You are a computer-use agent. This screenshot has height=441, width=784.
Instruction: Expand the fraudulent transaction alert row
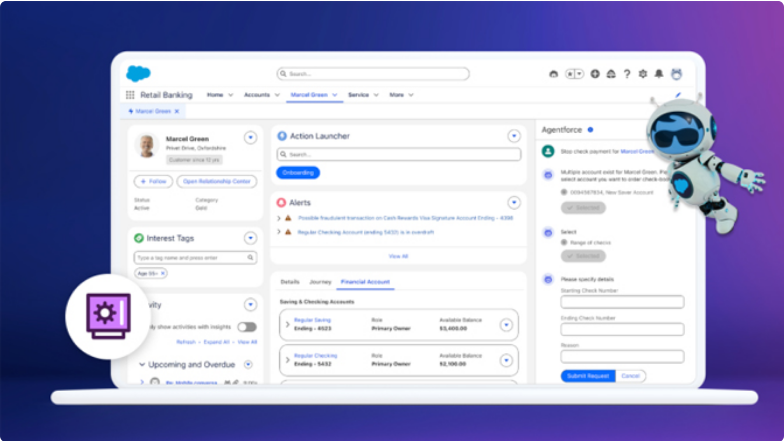pos(279,218)
